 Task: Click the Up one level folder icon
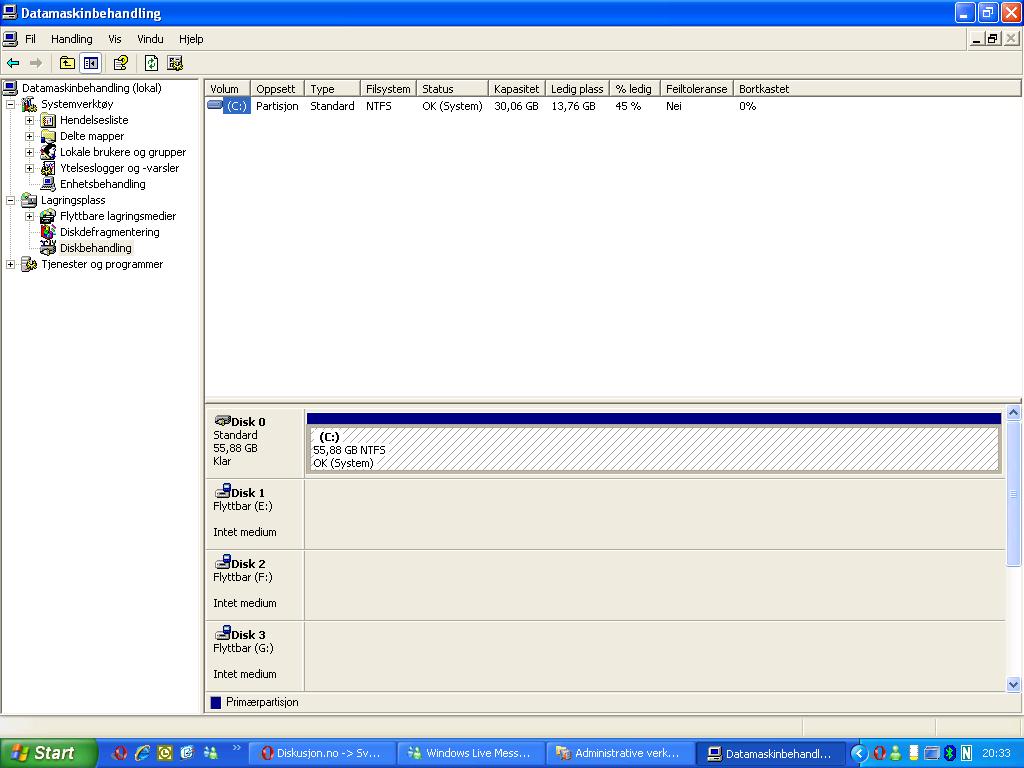tap(67, 63)
